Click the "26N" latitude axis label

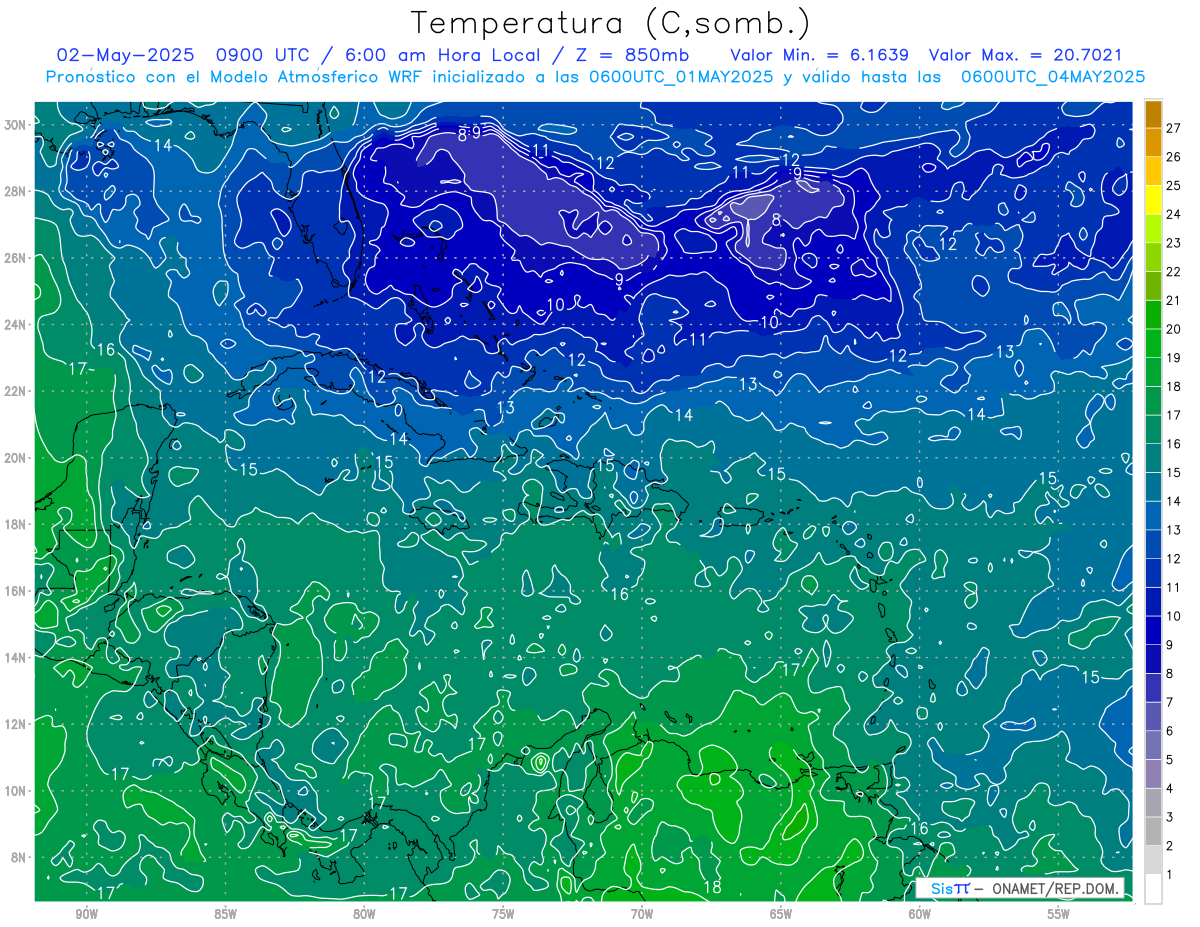tap(17, 257)
